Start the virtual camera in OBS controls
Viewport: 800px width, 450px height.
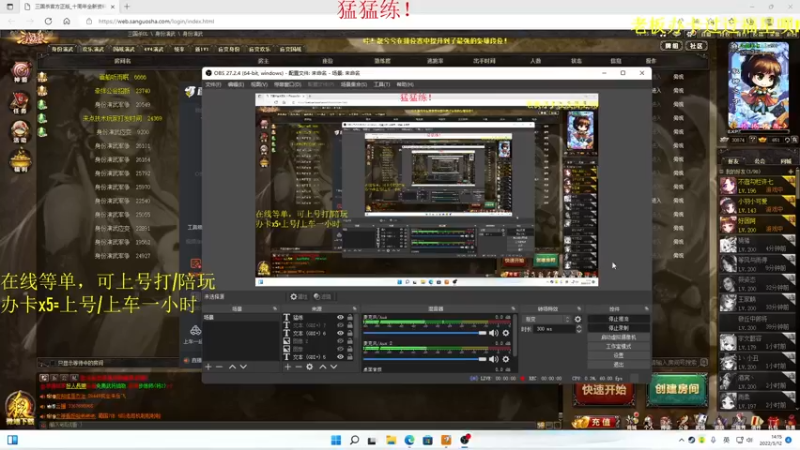tap(618, 337)
